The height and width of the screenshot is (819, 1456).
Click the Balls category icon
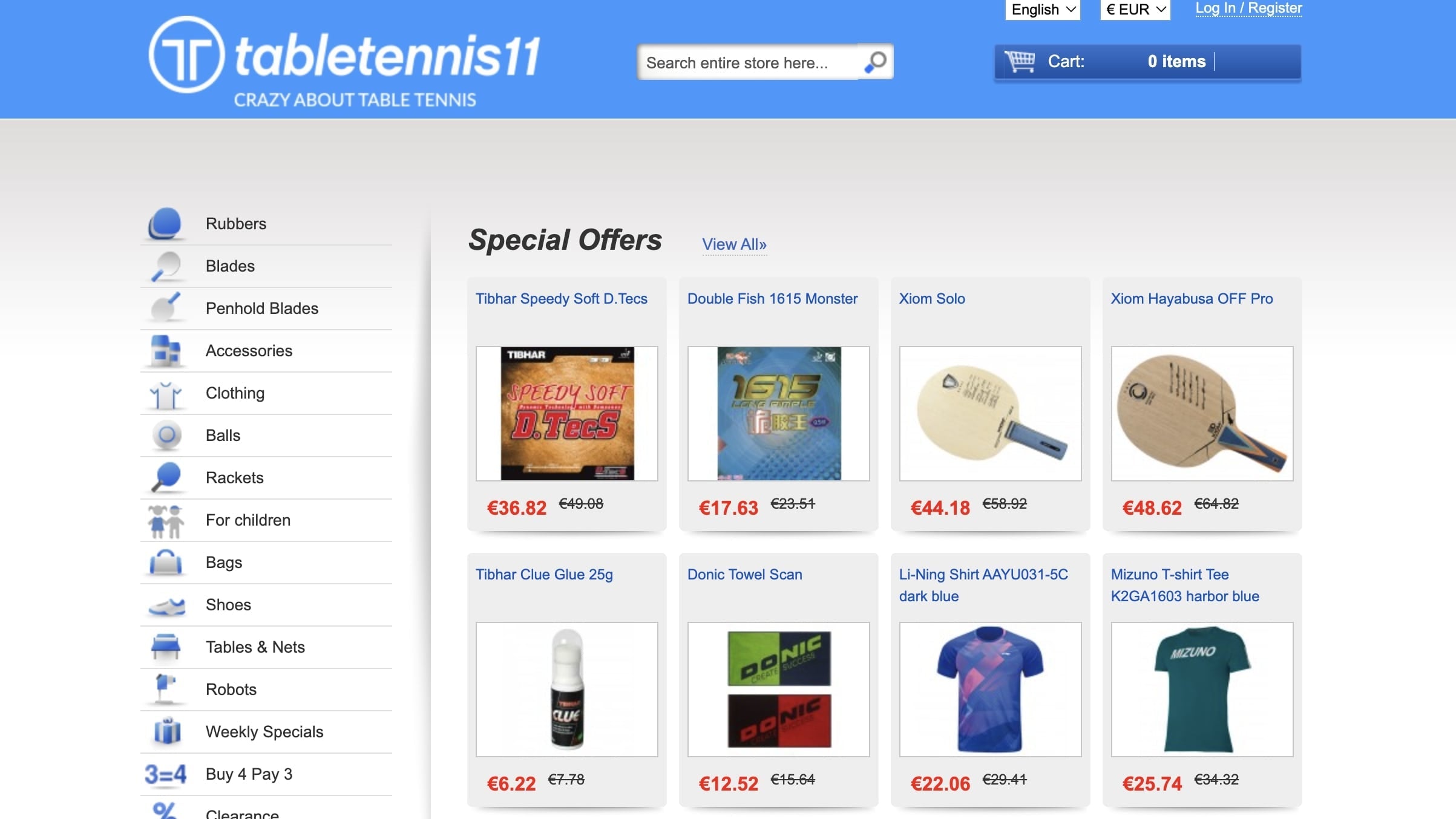(166, 436)
